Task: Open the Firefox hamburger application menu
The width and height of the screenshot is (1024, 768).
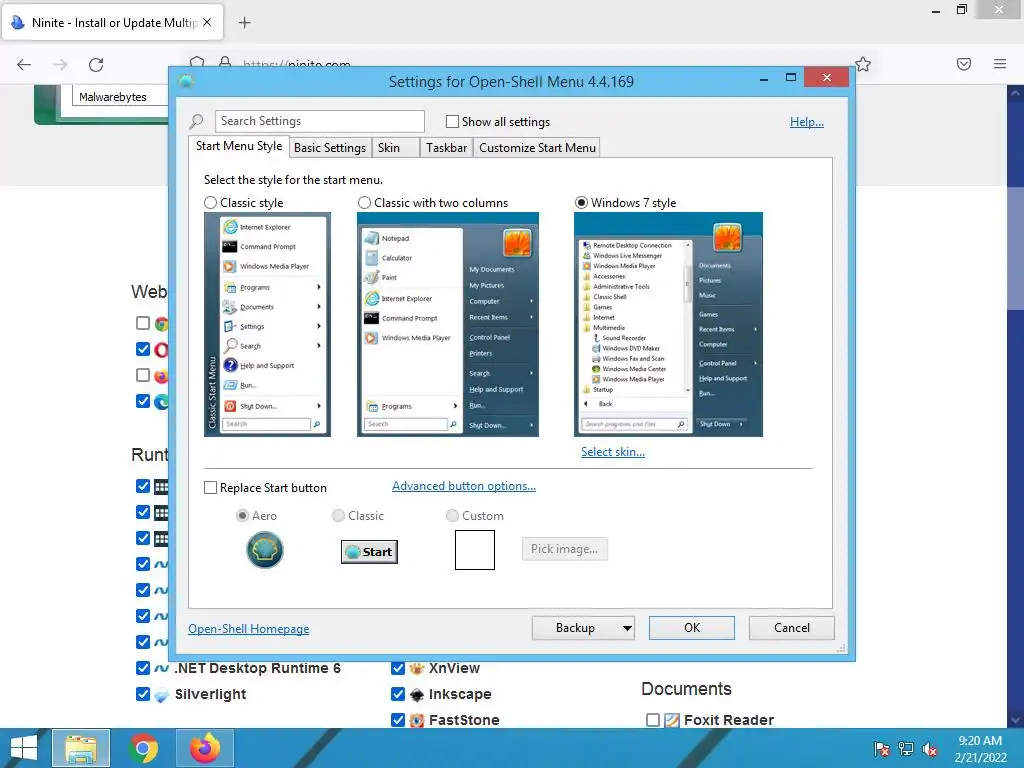Action: point(1000,64)
